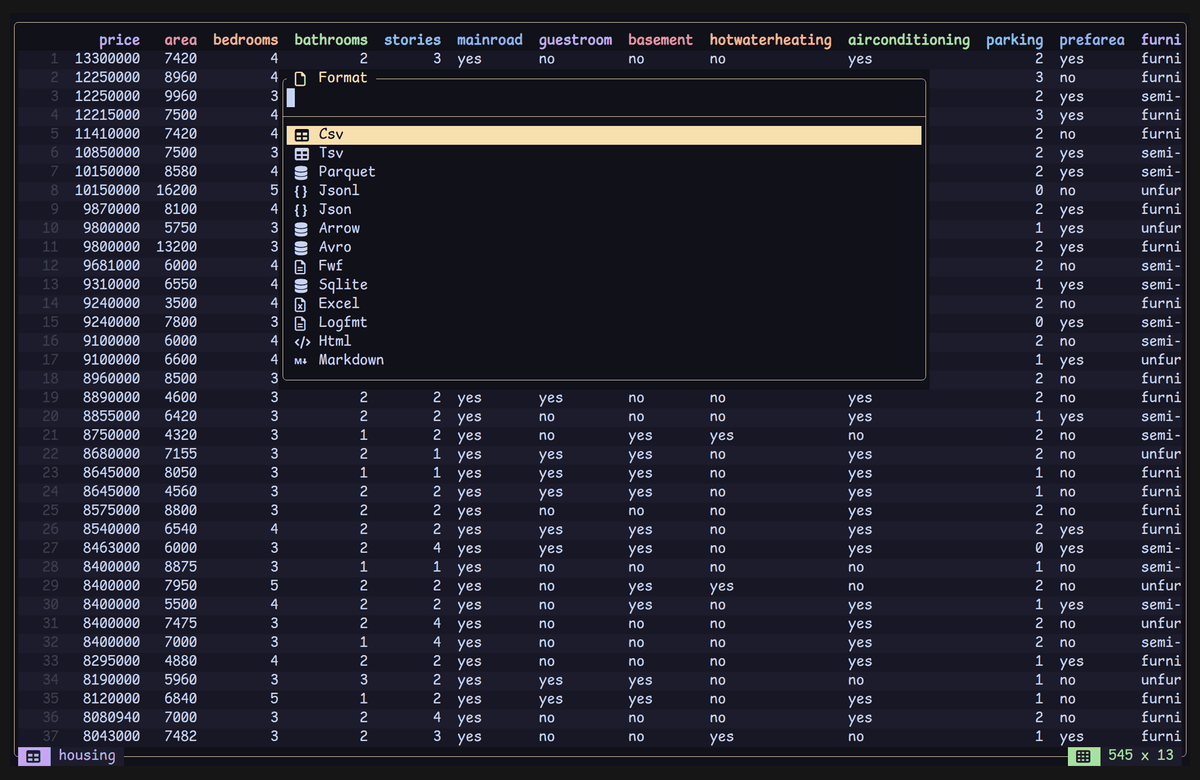Click the price cell 13300000
Viewport: 1200px width, 780px height.
click(107, 59)
